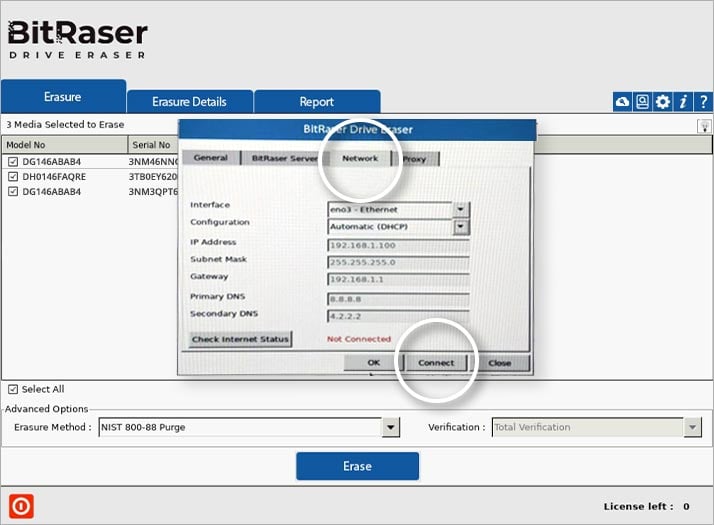Uncheck DG146ABAB4 drive with serial 3NM3QPT6
714x525 pixels.
coord(13,192)
